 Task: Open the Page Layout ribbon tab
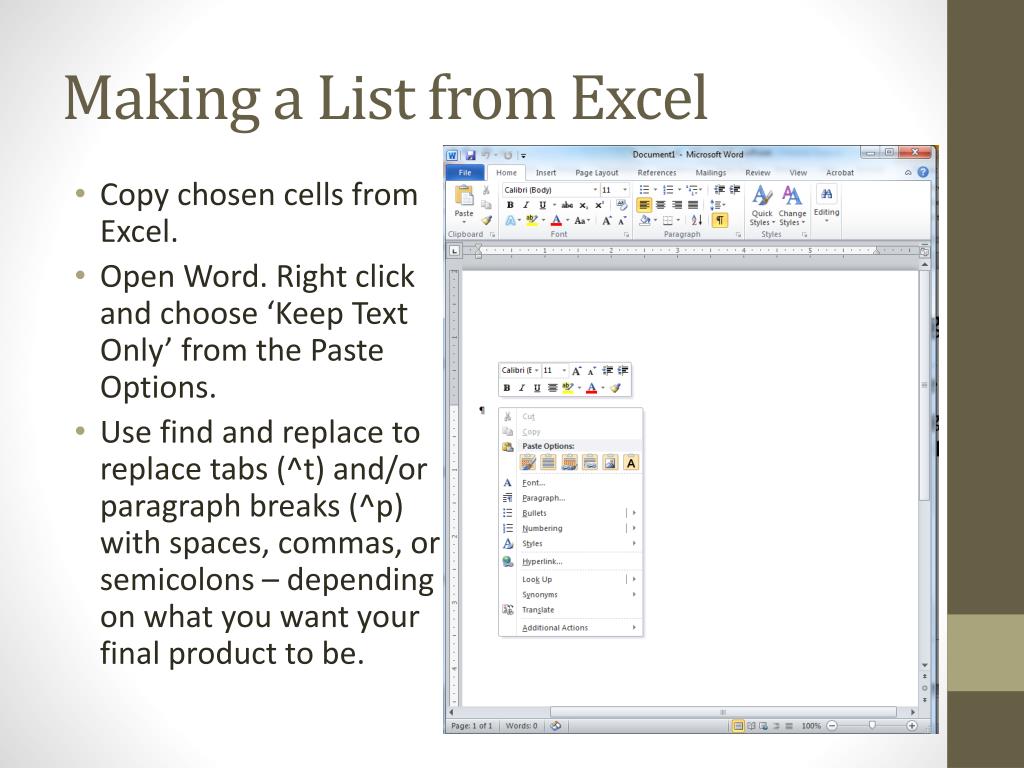tap(596, 173)
